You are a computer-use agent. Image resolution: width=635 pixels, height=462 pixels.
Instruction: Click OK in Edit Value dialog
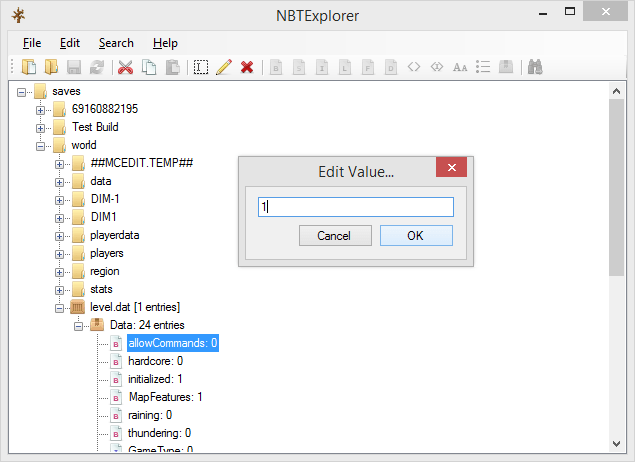tap(416, 236)
